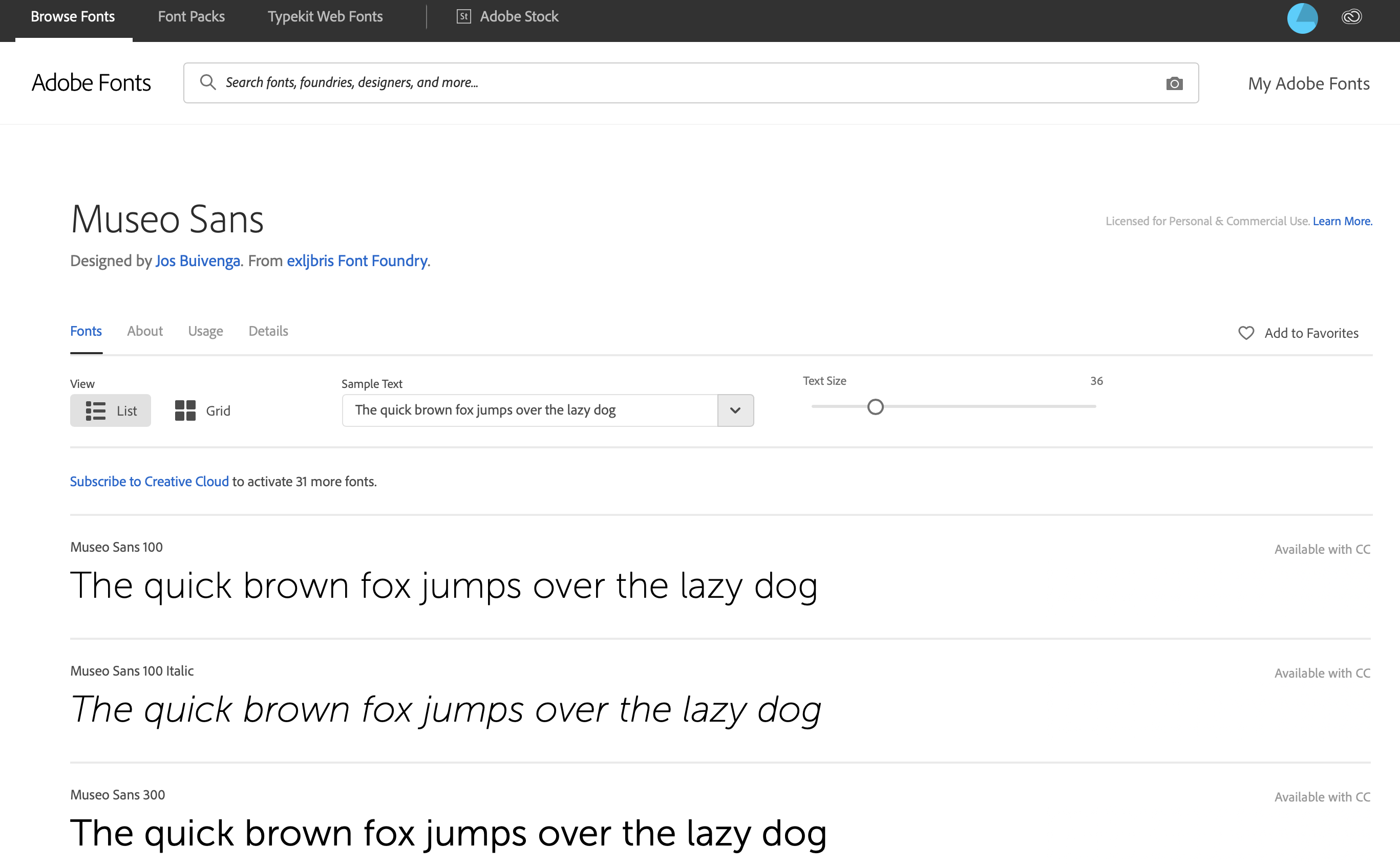The height and width of the screenshot is (867, 1400).
Task: Click the Text Size value 36
Action: pyautogui.click(x=1096, y=381)
